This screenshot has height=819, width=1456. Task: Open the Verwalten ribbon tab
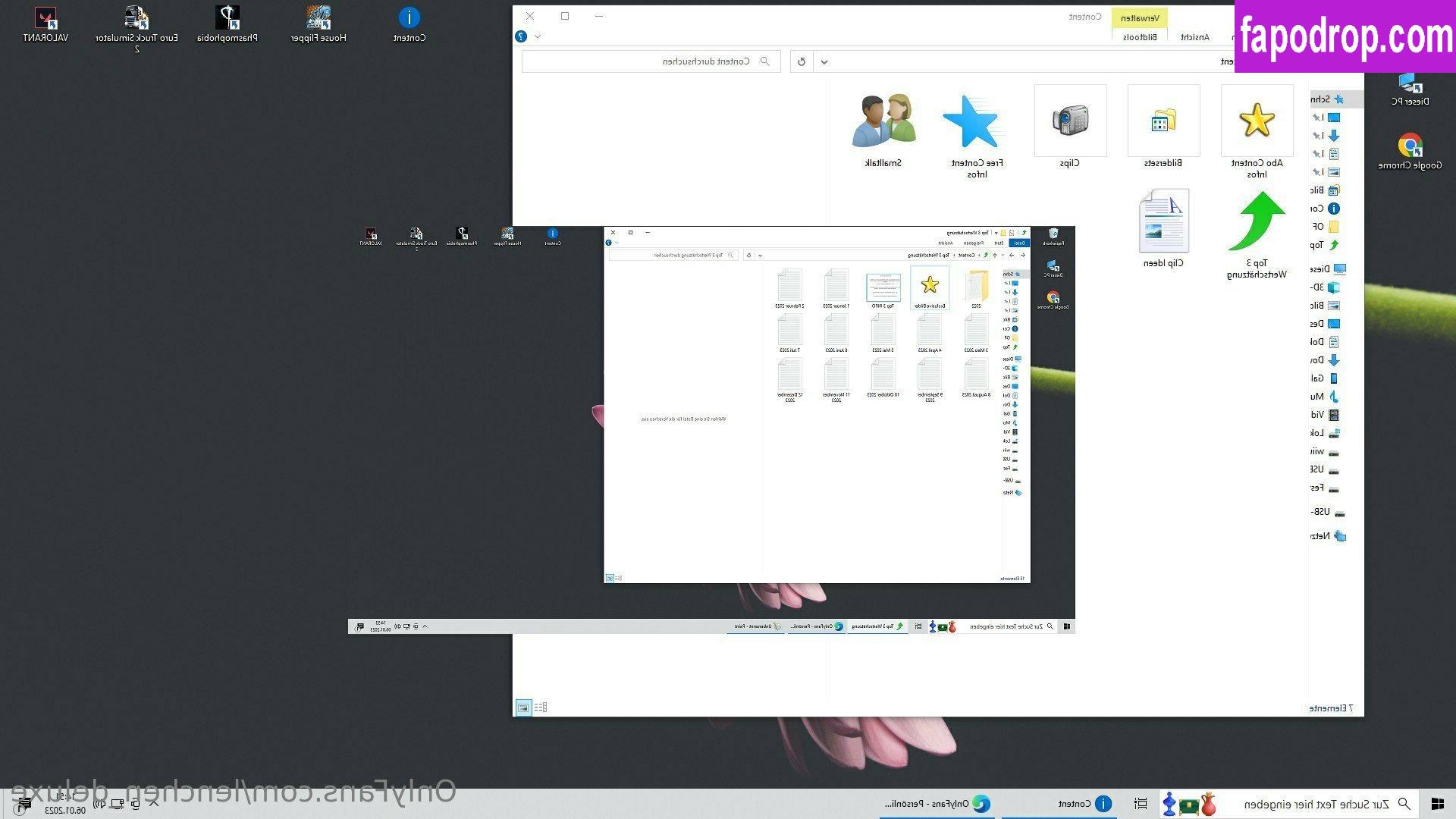coord(1140,18)
